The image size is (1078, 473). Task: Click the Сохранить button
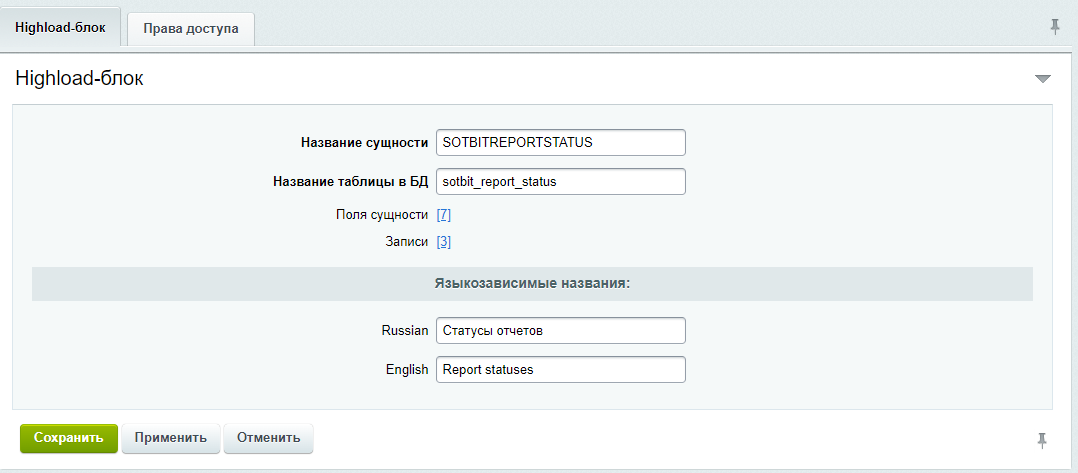pos(69,438)
